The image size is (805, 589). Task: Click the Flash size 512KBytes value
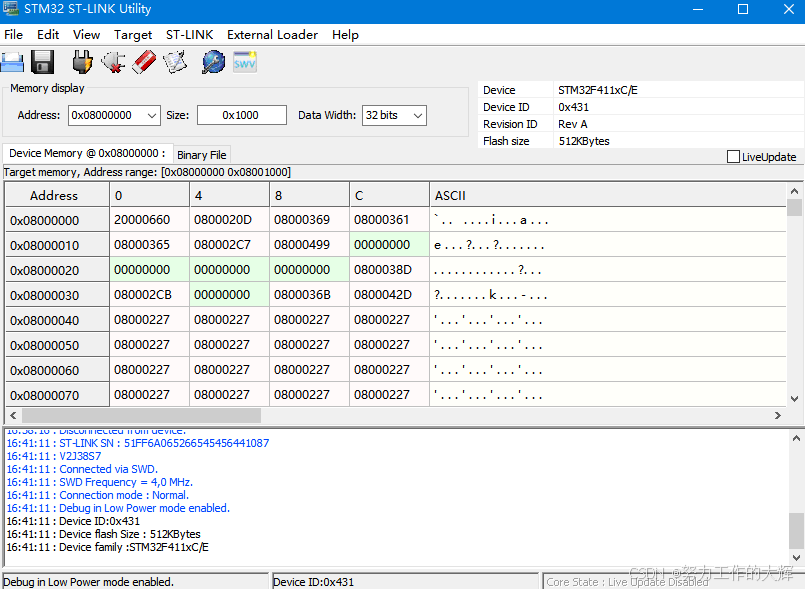point(584,141)
